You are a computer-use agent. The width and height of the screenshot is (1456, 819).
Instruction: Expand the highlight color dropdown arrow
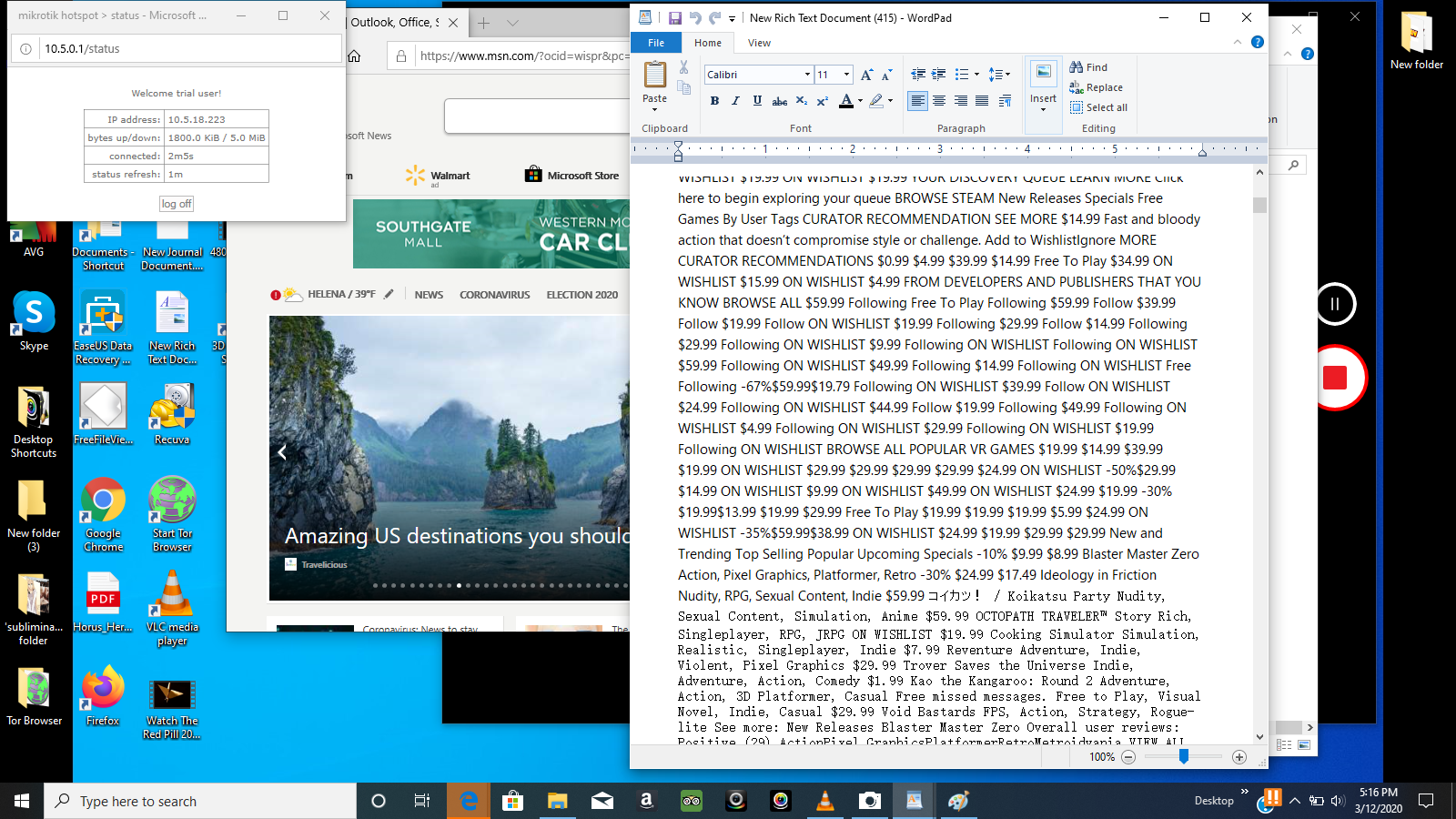pos(890,101)
